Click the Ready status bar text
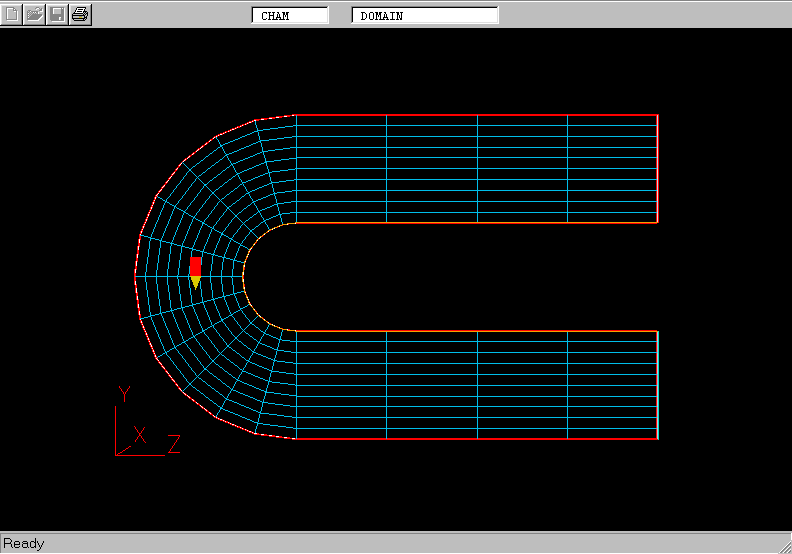 point(24,543)
